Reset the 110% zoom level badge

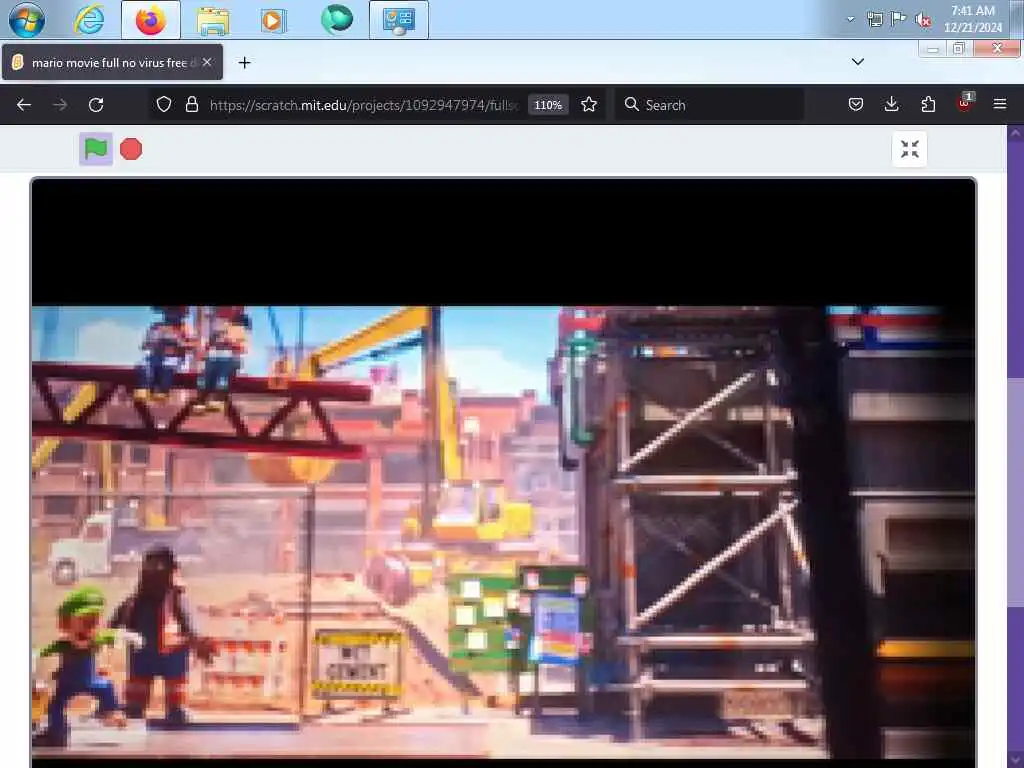548,104
